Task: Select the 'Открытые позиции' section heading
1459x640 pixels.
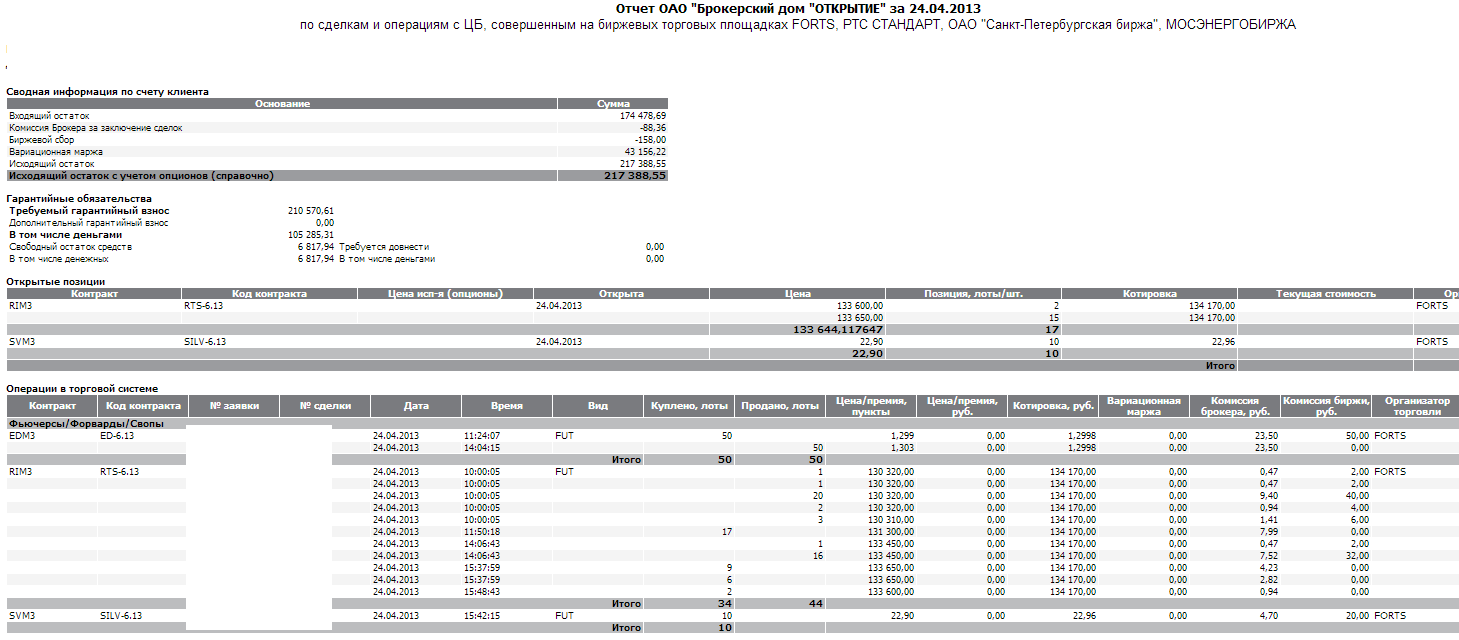Action: point(55,281)
